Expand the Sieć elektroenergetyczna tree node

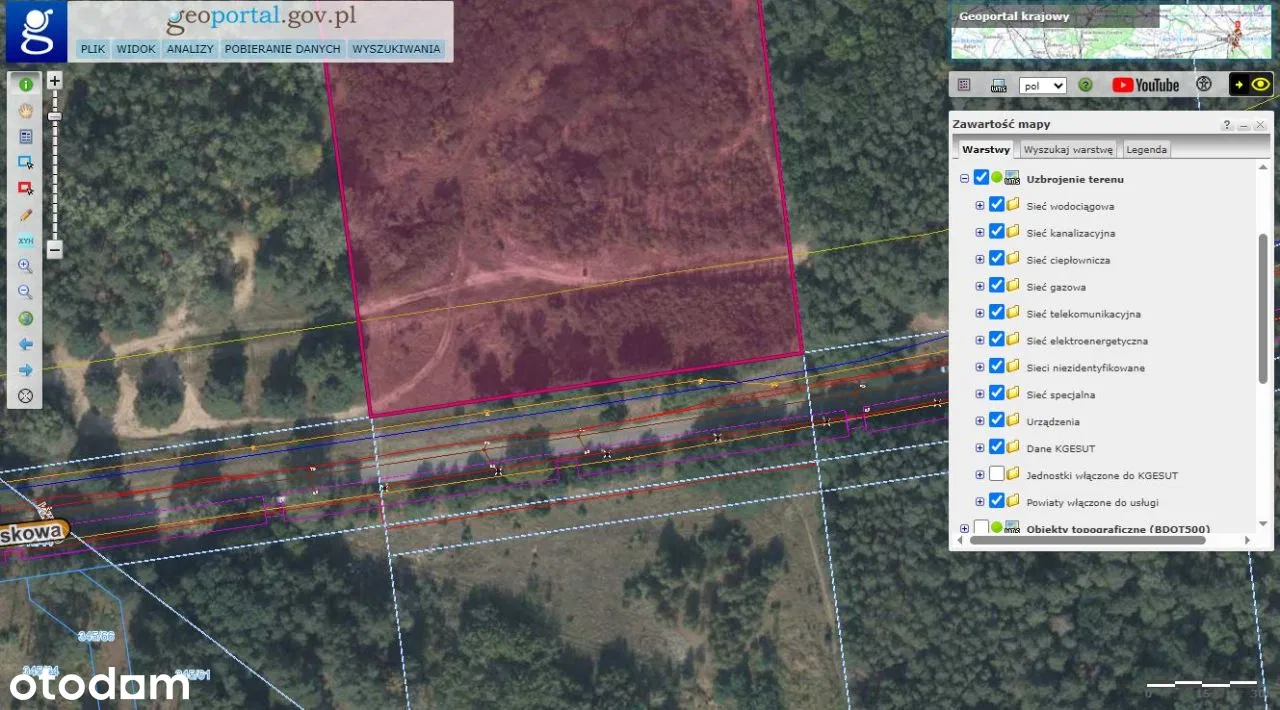980,340
